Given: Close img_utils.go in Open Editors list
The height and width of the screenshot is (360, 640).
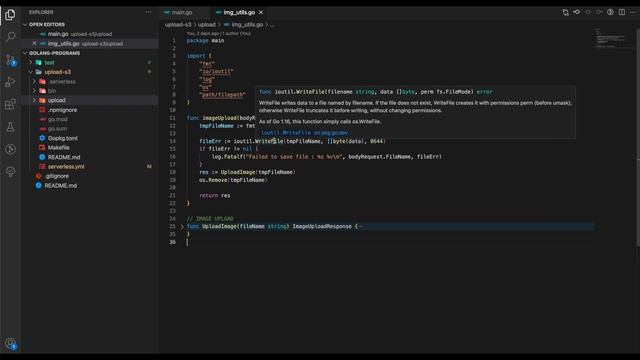Looking at the screenshot, I should click(34, 43).
